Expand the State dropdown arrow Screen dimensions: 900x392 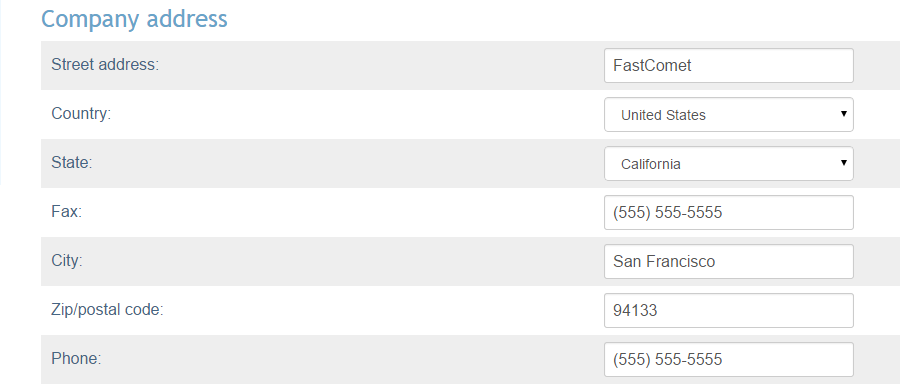(844, 163)
